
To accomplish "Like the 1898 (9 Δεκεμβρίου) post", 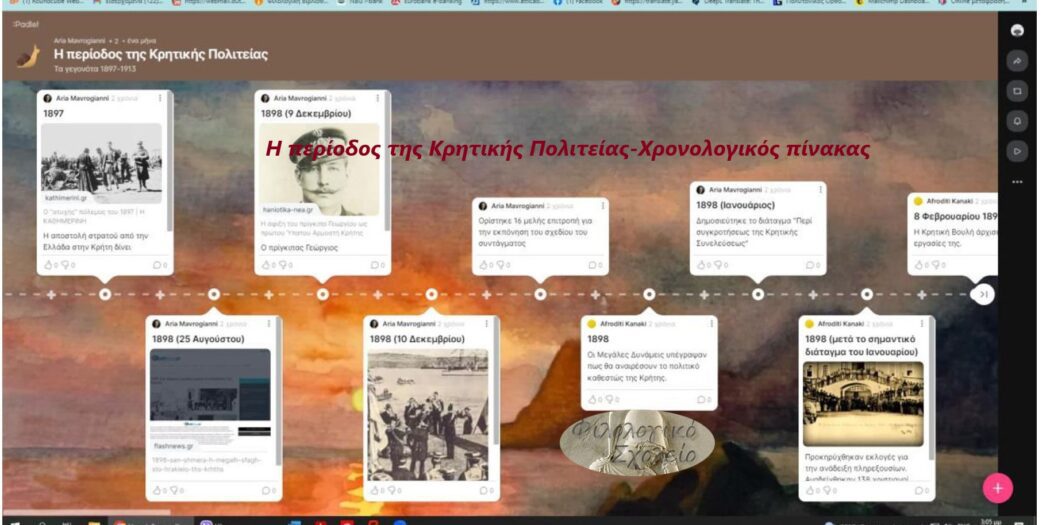I will (x=267, y=265).
